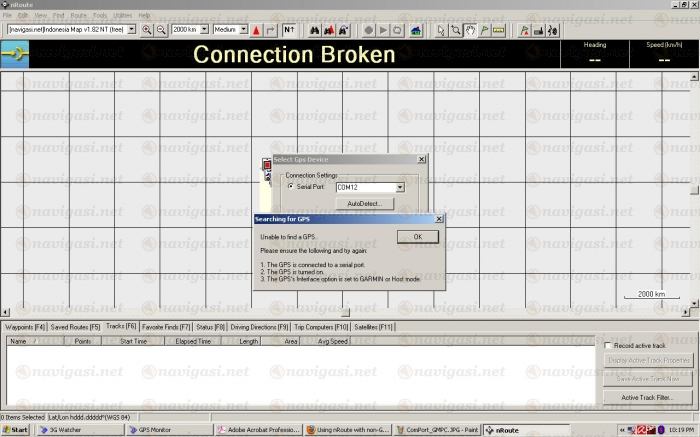Viewport: 700px width, 437px height.
Task: Open the Indonesia Map selection dropdown
Action: click(131, 30)
